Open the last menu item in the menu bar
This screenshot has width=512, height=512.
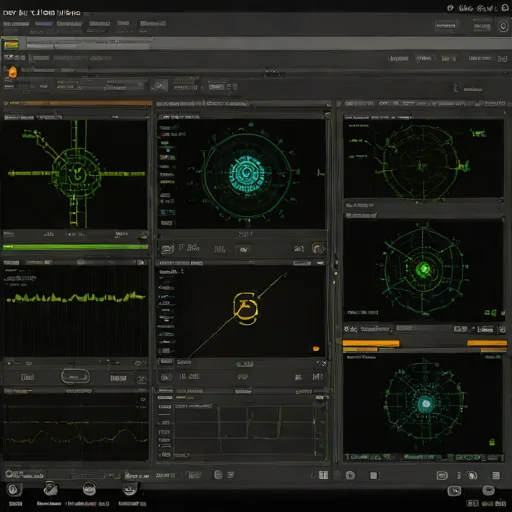pyautogui.click(x=153, y=23)
